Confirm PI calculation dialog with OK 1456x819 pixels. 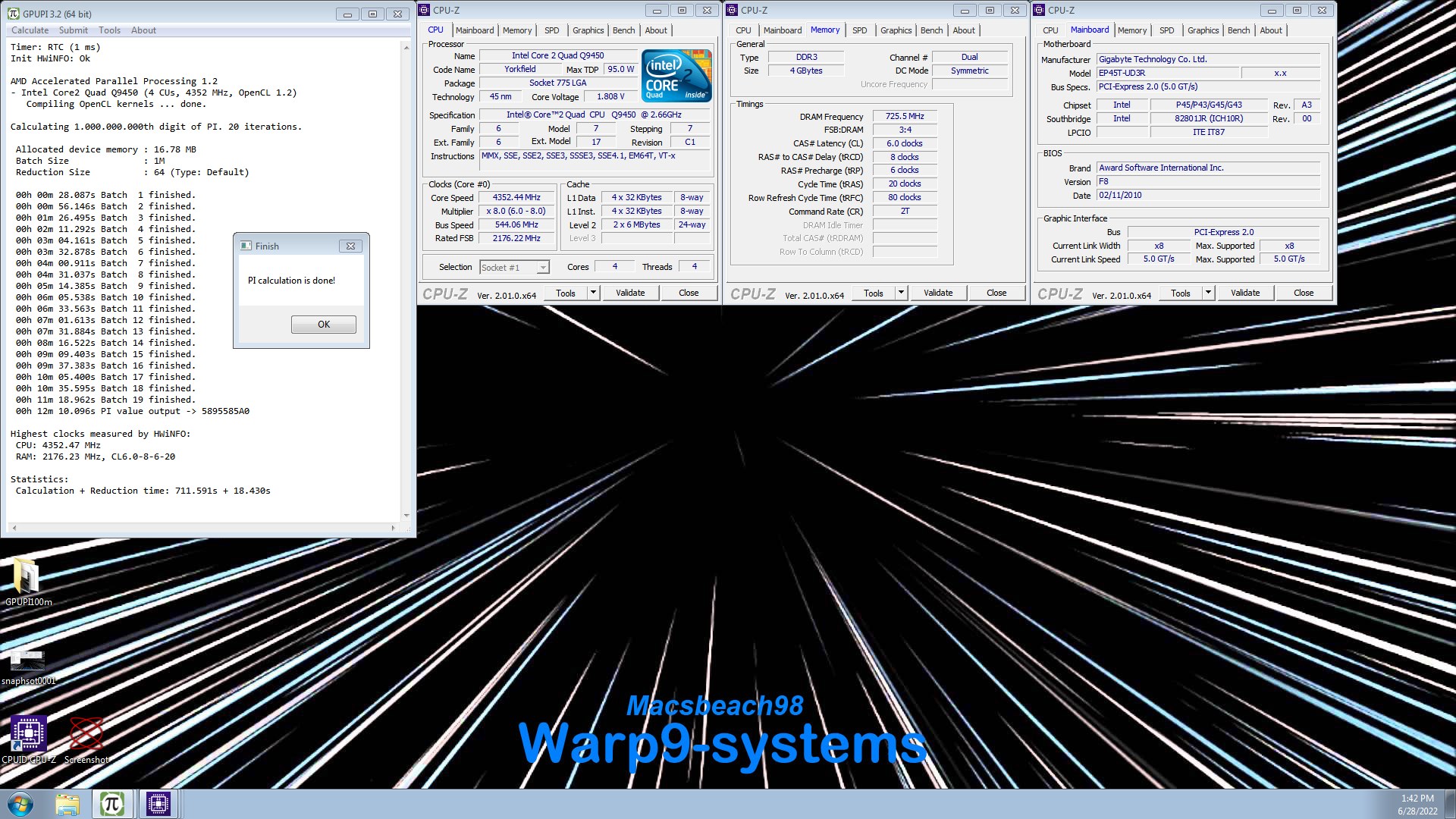(324, 325)
